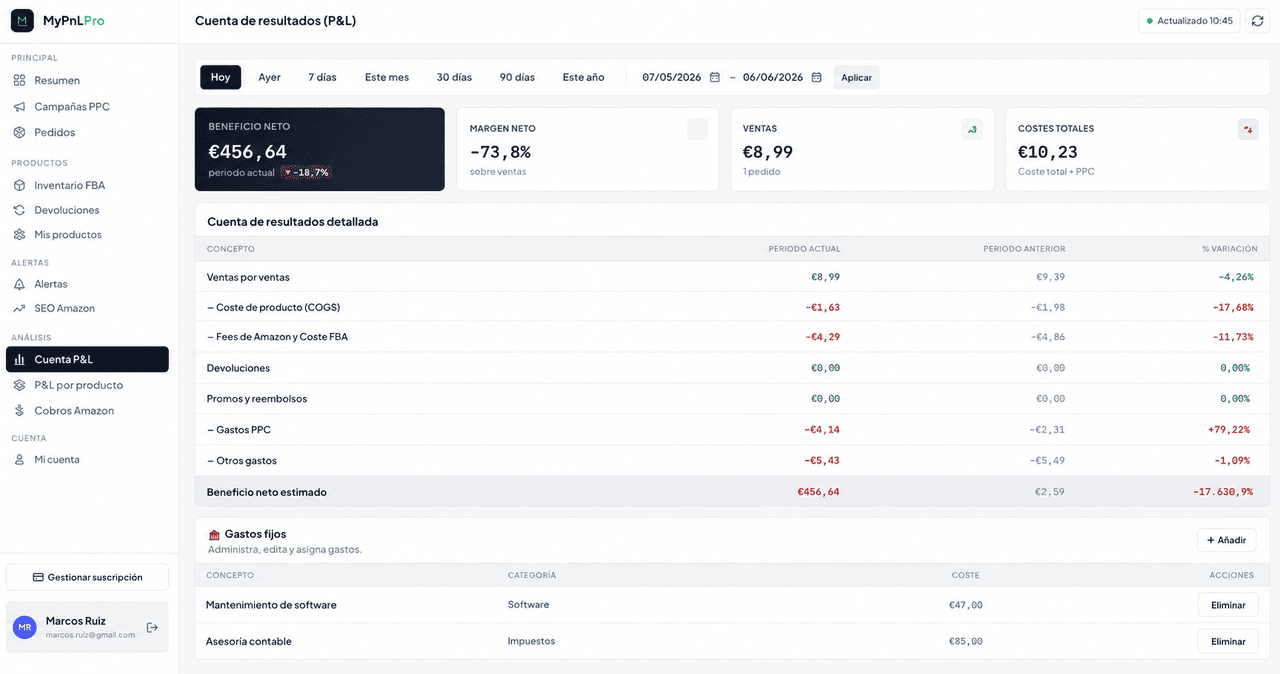The width and height of the screenshot is (1280, 674).
Task: Click the marcos.ruiz@gmail.com email text
Action: (90, 635)
